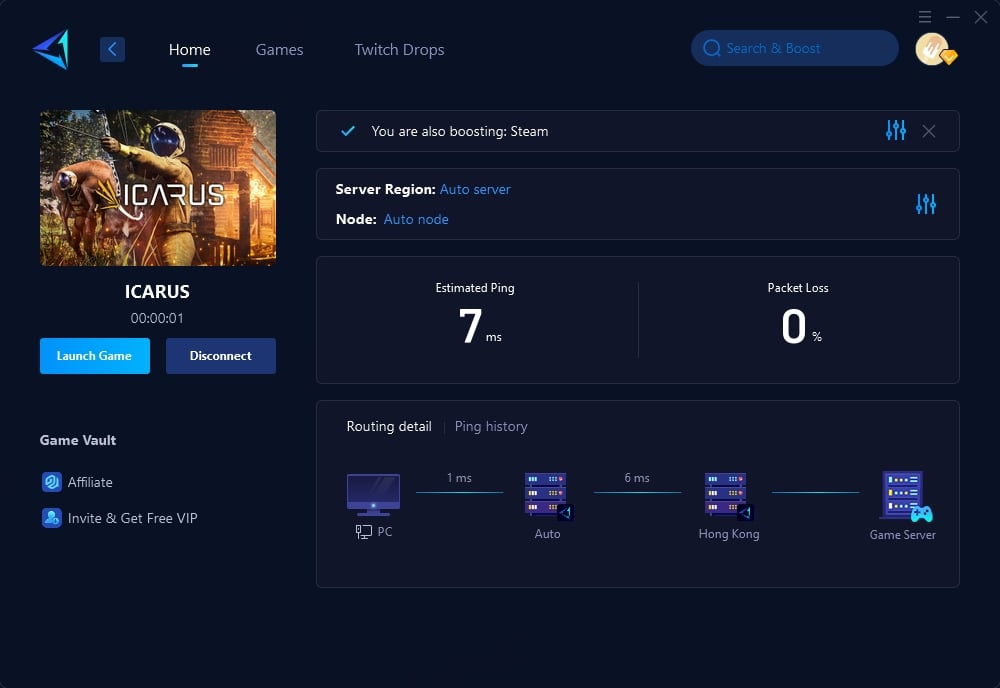Screen dimensions: 1000x688
Task: Open the ICARUS game cover thumbnail
Action: coord(158,187)
